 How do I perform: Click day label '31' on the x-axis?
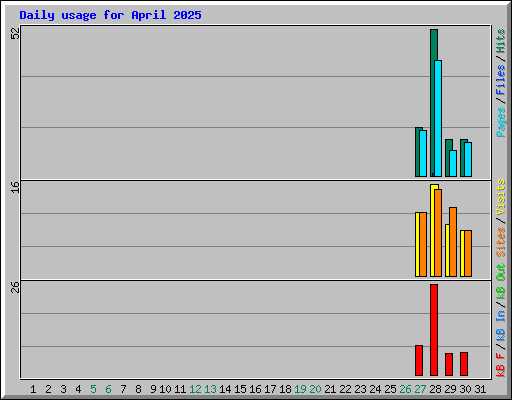click(x=480, y=389)
